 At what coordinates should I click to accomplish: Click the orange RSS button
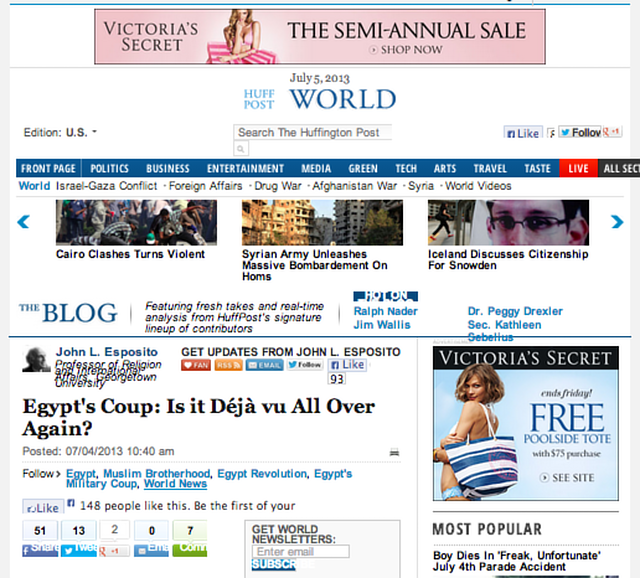tap(228, 365)
